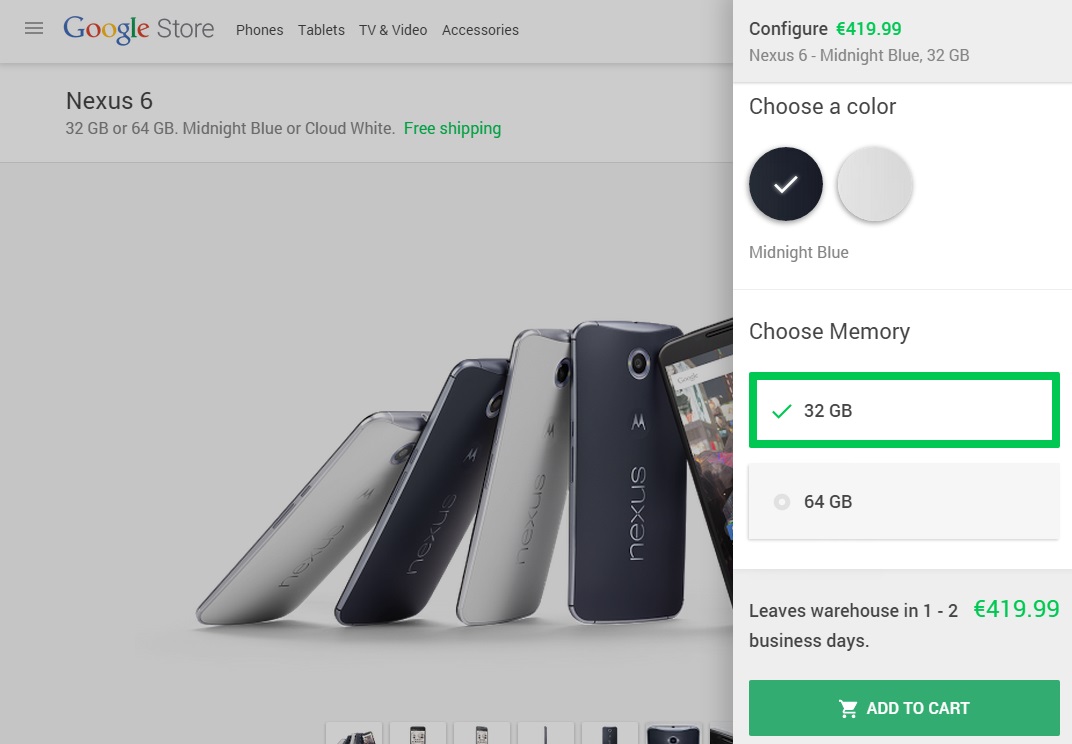
Task: Open the first product thumbnail
Action: (354, 734)
